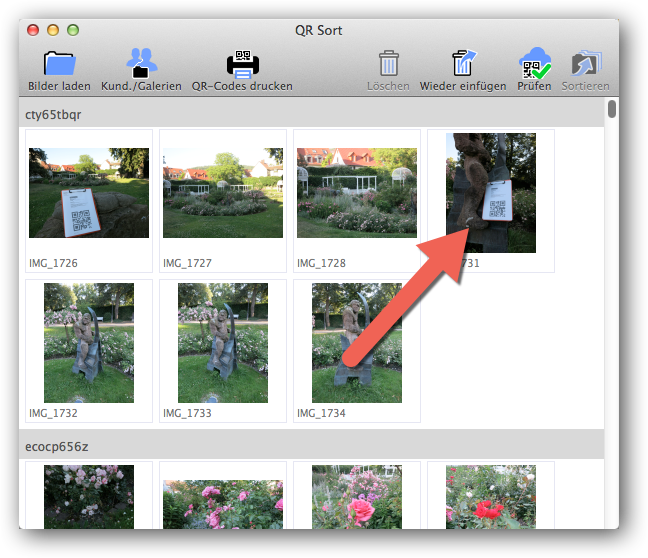Select thumbnail IMG_1733
This screenshot has width=648, height=558.
pyautogui.click(x=223, y=343)
